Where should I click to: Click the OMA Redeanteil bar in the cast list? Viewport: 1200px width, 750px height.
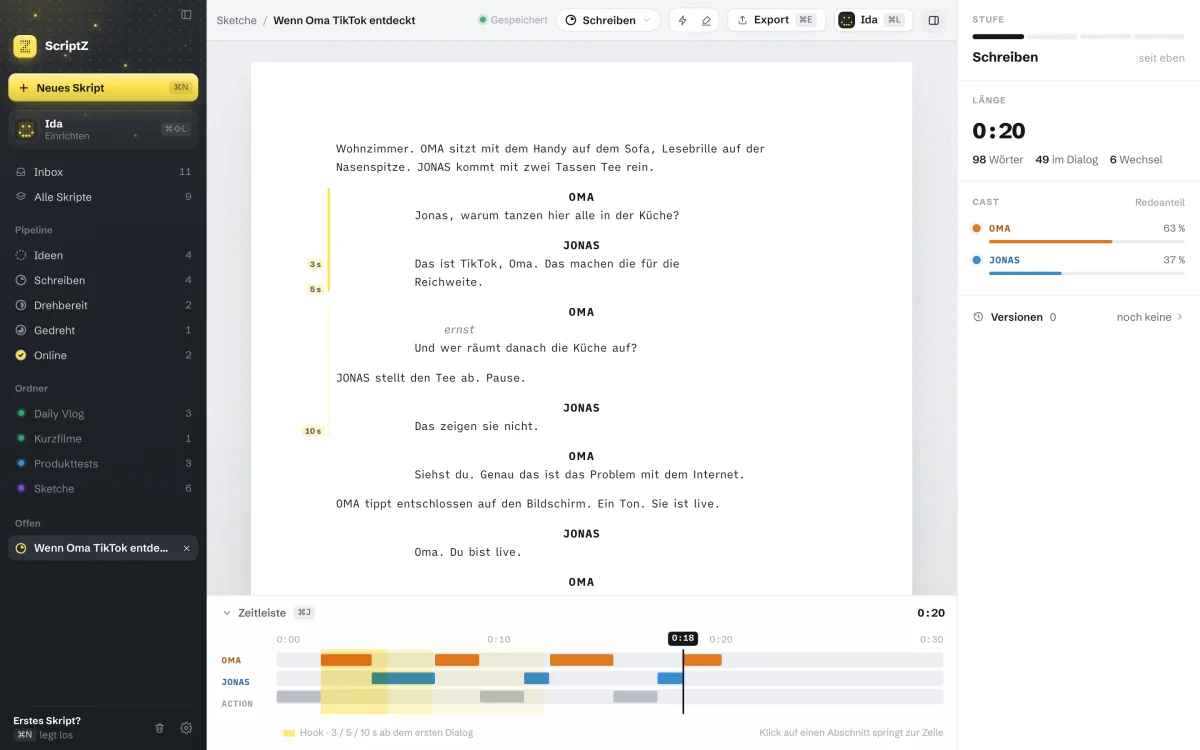tap(1087, 241)
